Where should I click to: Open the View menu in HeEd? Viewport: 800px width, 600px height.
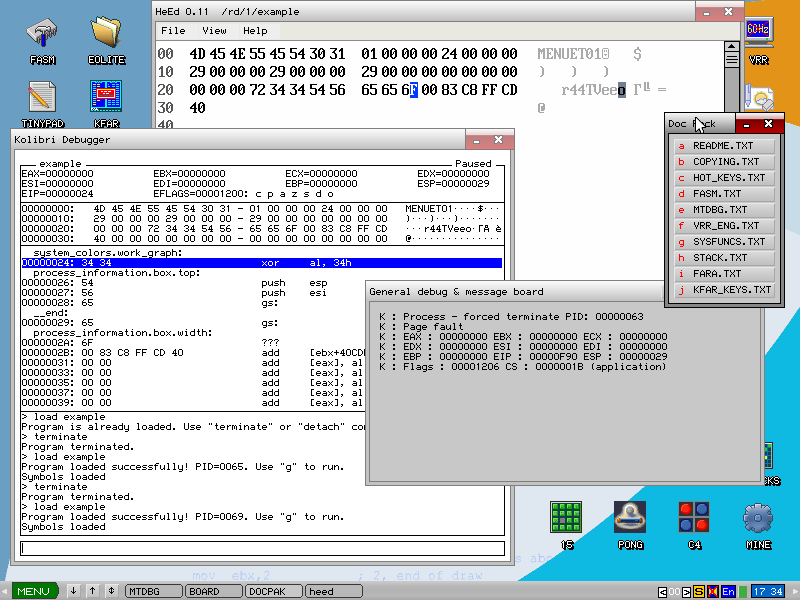tap(214, 31)
